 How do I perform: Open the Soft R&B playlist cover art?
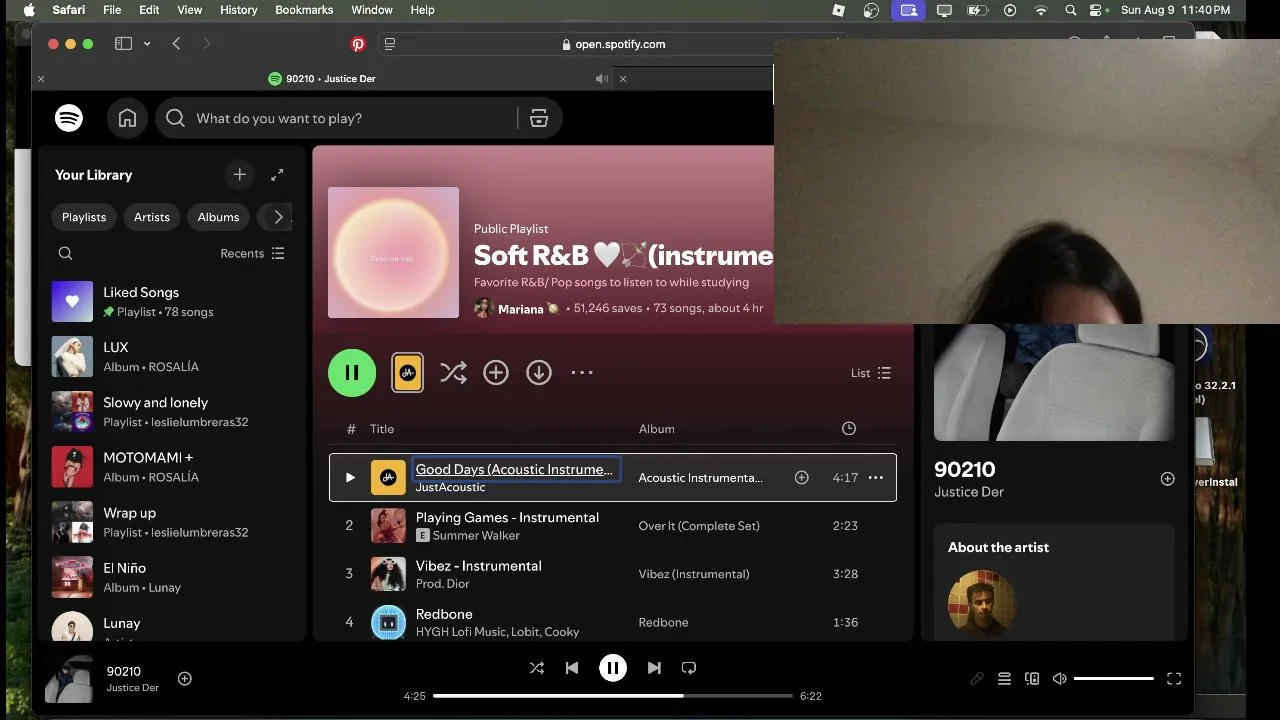tap(393, 252)
